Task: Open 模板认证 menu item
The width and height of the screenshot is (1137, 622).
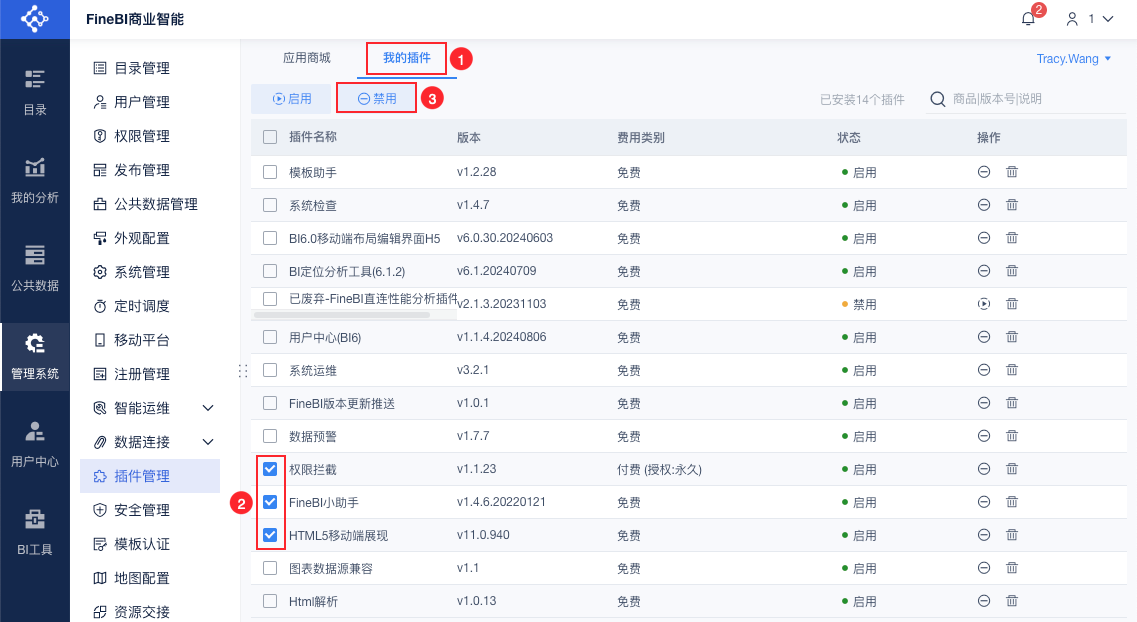Action: tap(150, 544)
